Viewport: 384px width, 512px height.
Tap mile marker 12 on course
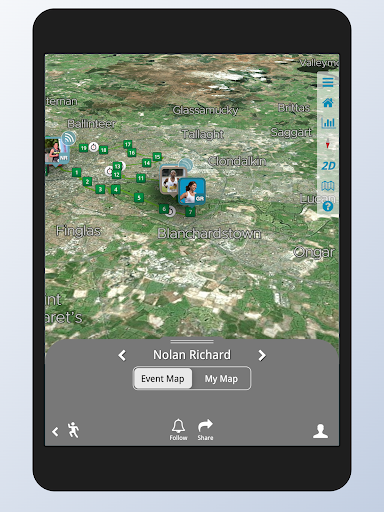click(x=116, y=174)
